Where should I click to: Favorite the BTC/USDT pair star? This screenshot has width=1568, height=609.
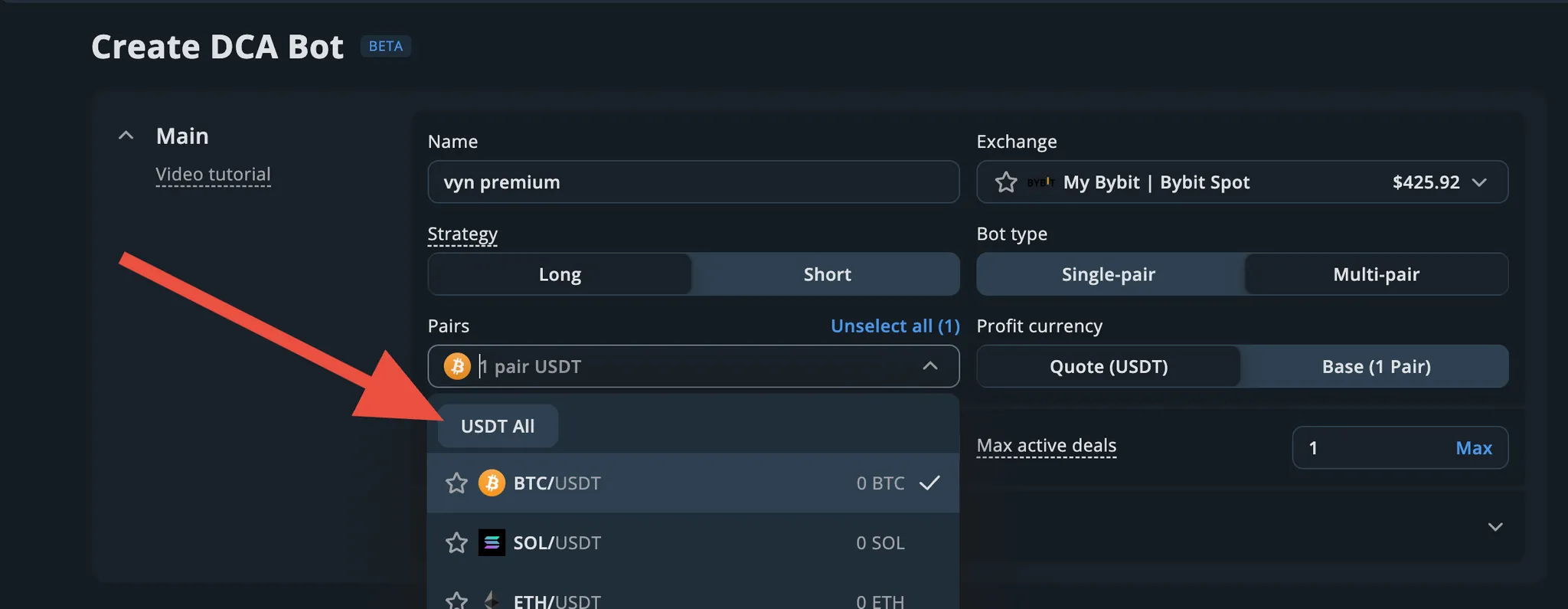(x=456, y=483)
